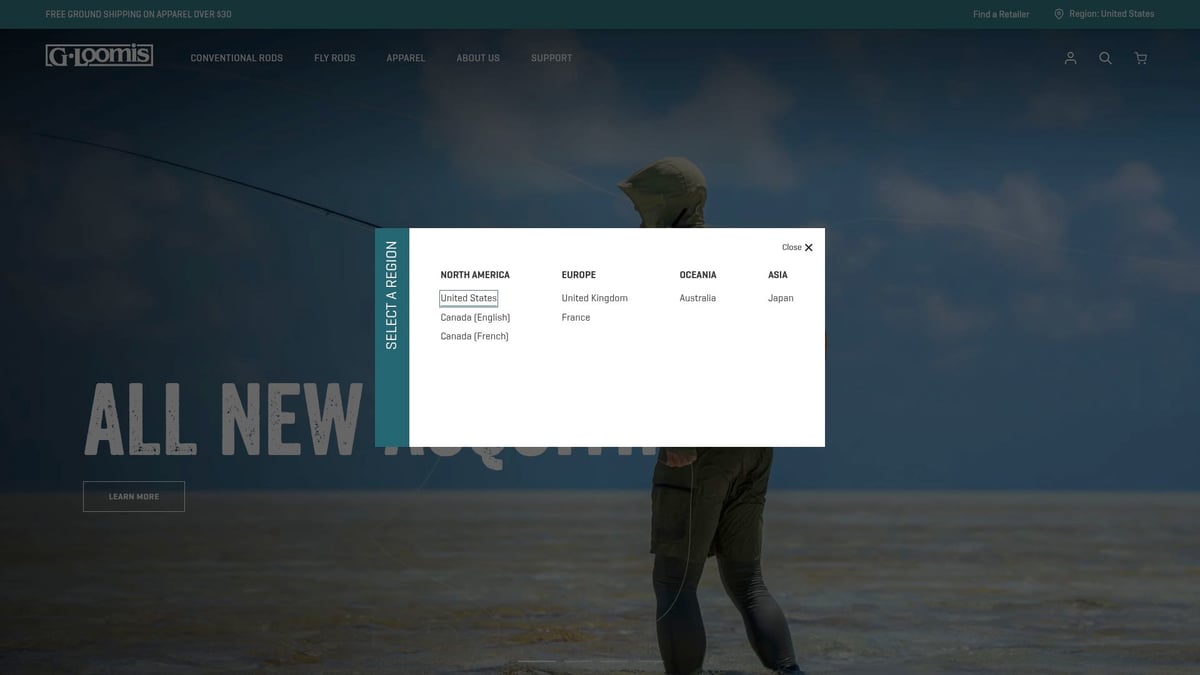This screenshot has height=675, width=1200.
Task: Select the cart bag icon at top right
Action: [1140, 57]
